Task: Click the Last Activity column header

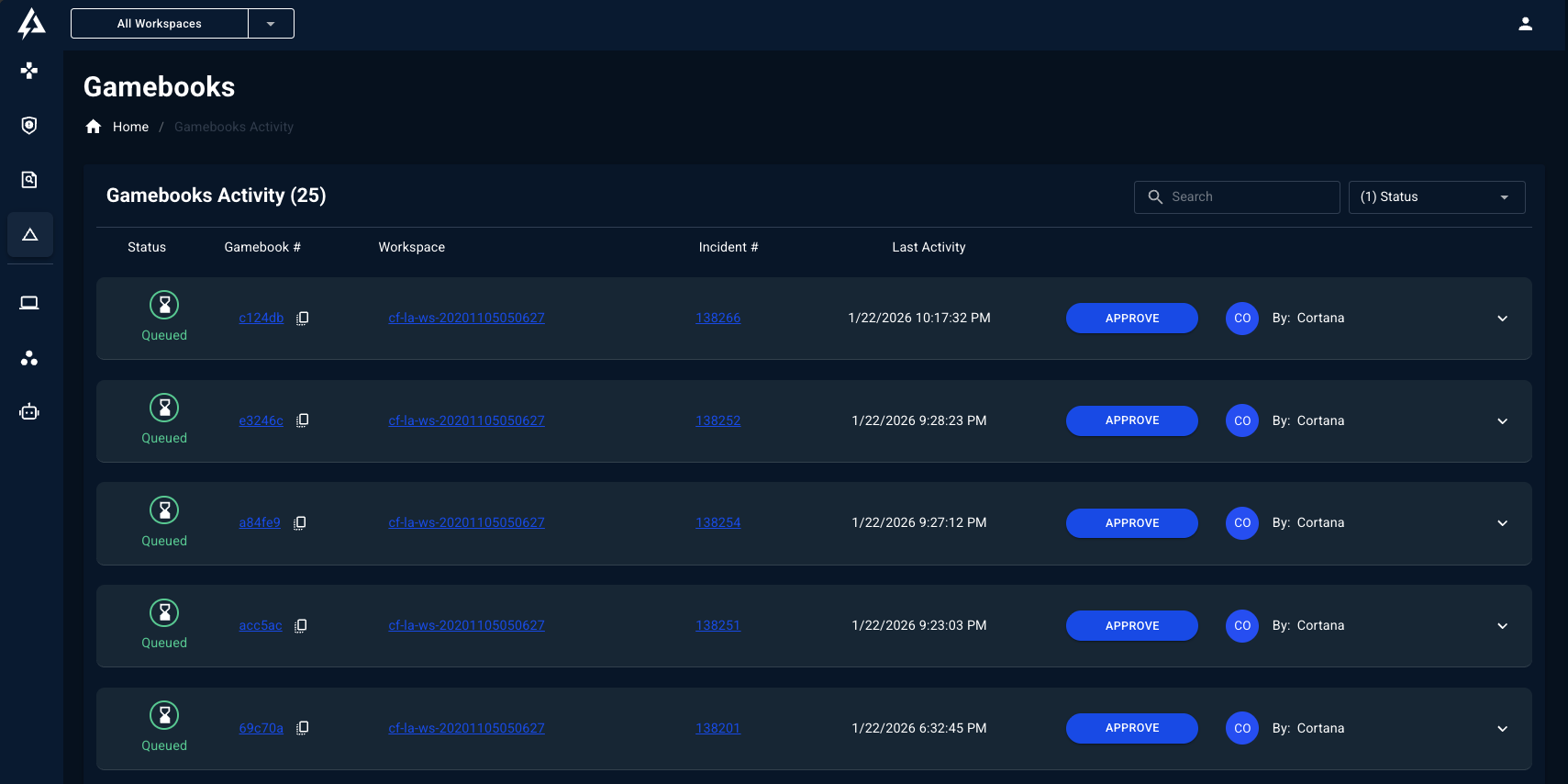Action: (929, 247)
